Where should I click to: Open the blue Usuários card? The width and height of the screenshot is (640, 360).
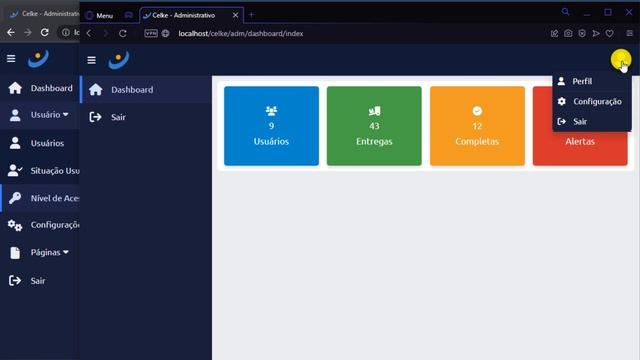pos(271,126)
